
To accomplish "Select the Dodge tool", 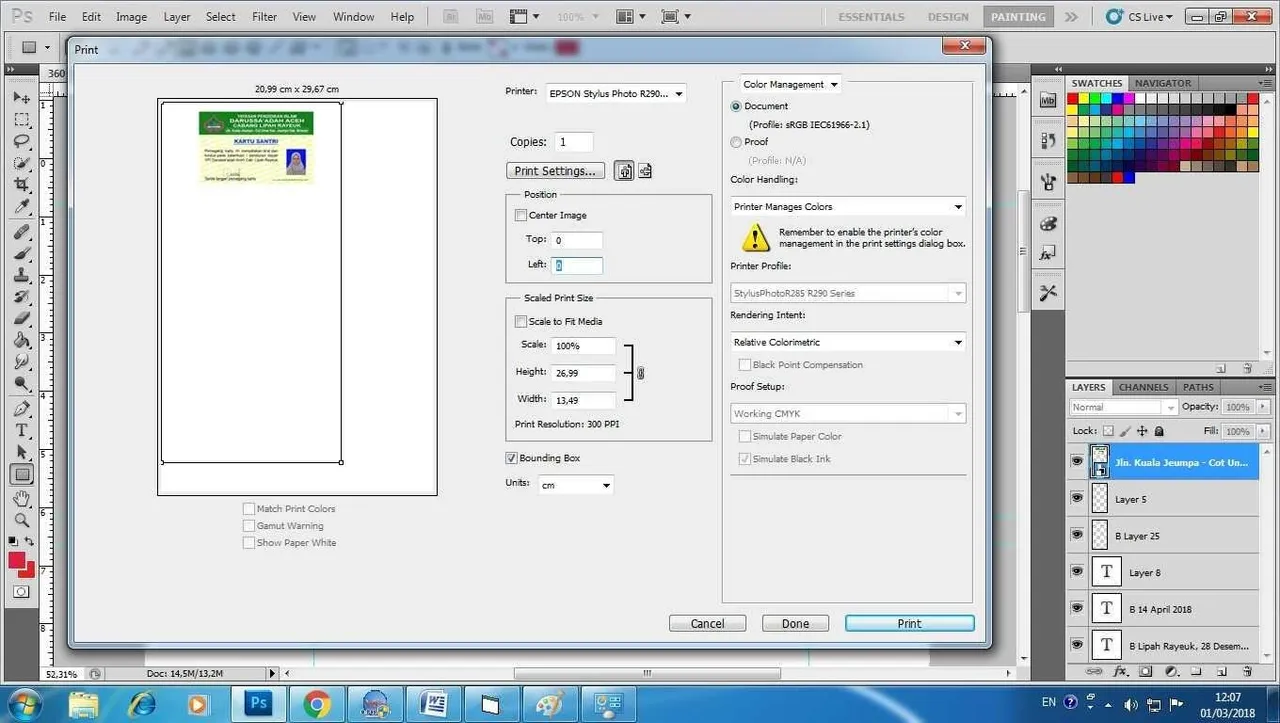I will pyautogui.click(x=21, y=384).
